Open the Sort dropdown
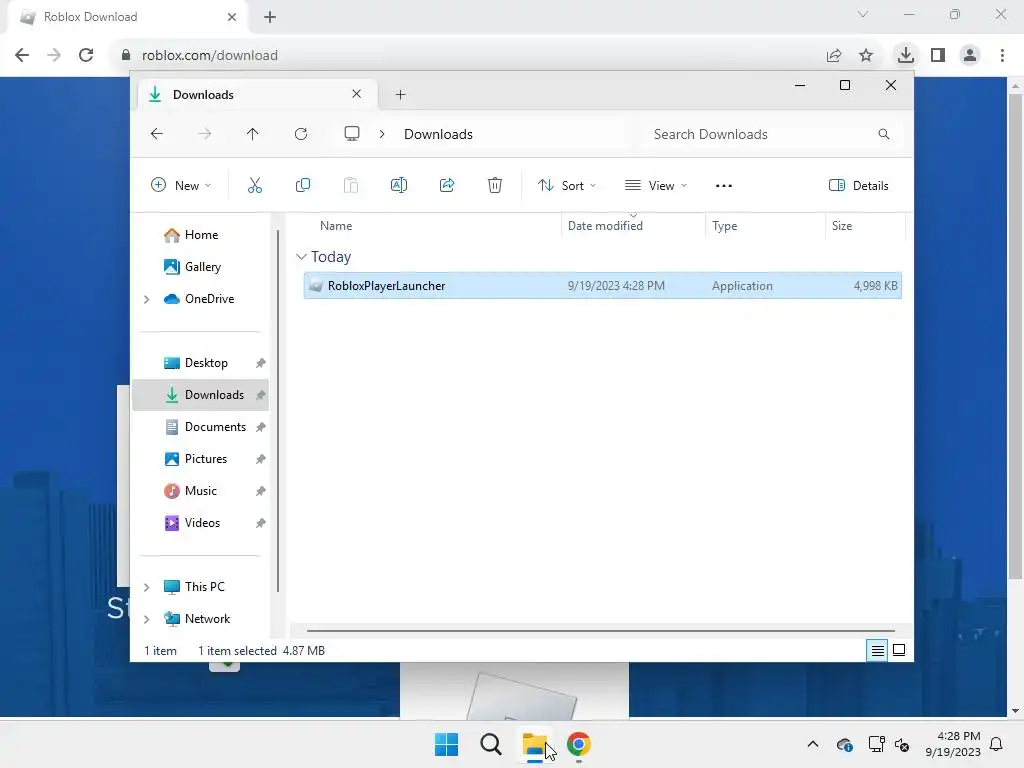Screen dimensions: 1024x768 (566, 185)
